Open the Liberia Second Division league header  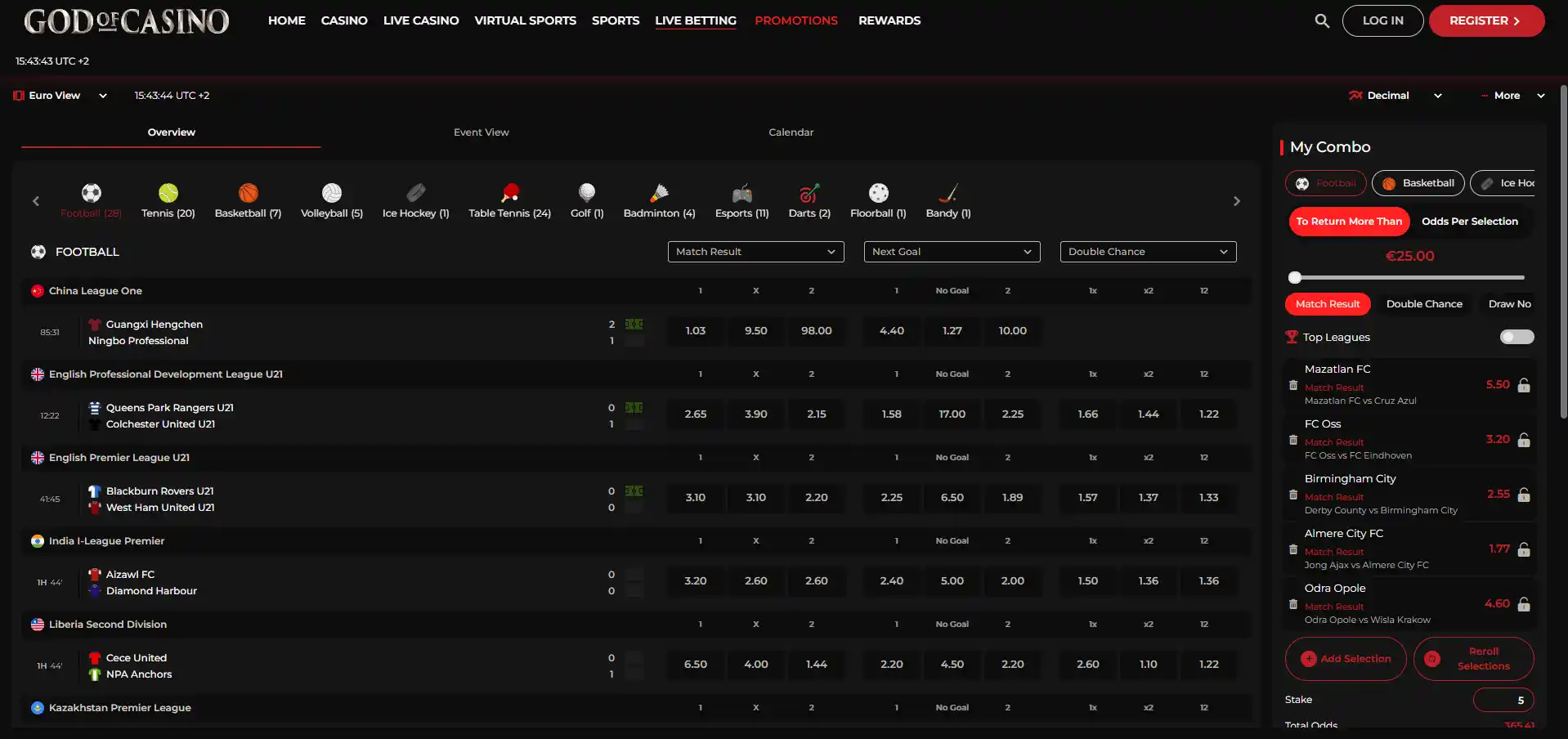[637, 625]
